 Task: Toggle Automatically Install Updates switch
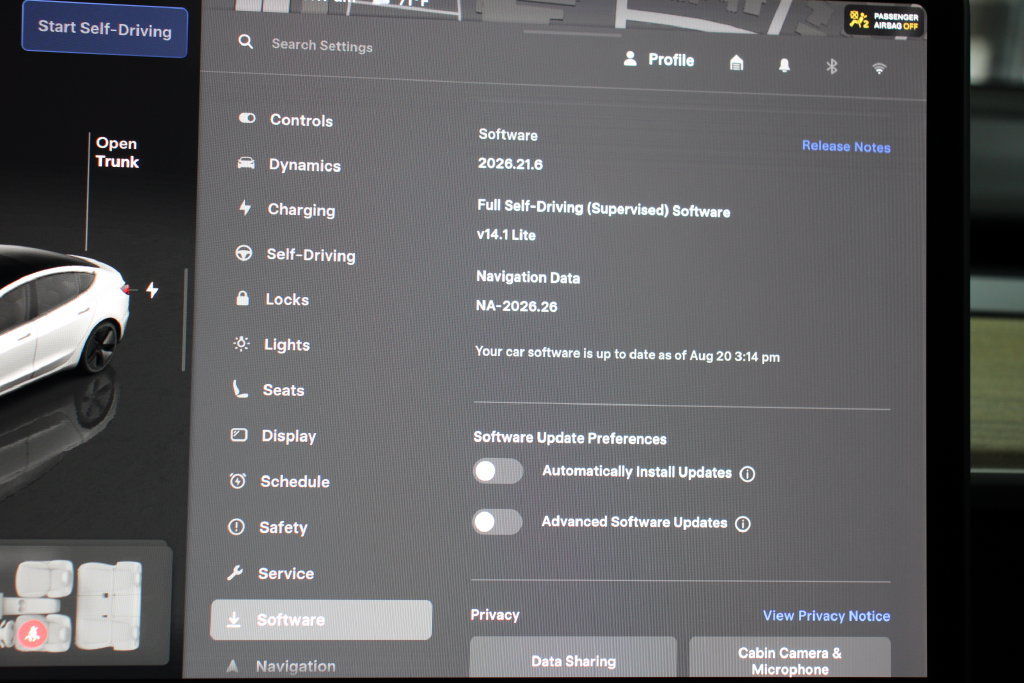[498, 471]
